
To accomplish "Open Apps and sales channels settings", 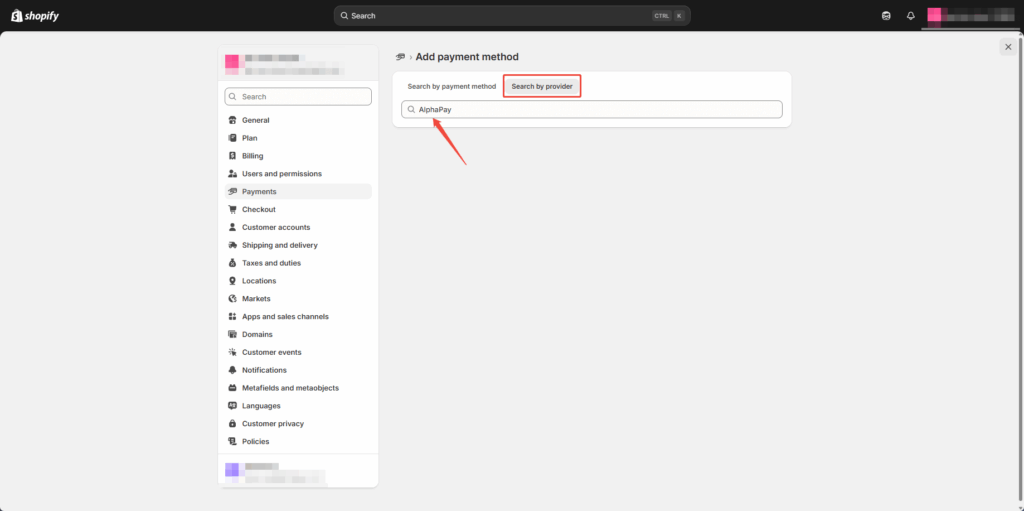I will pyautogui.click(x=285, y=317).
